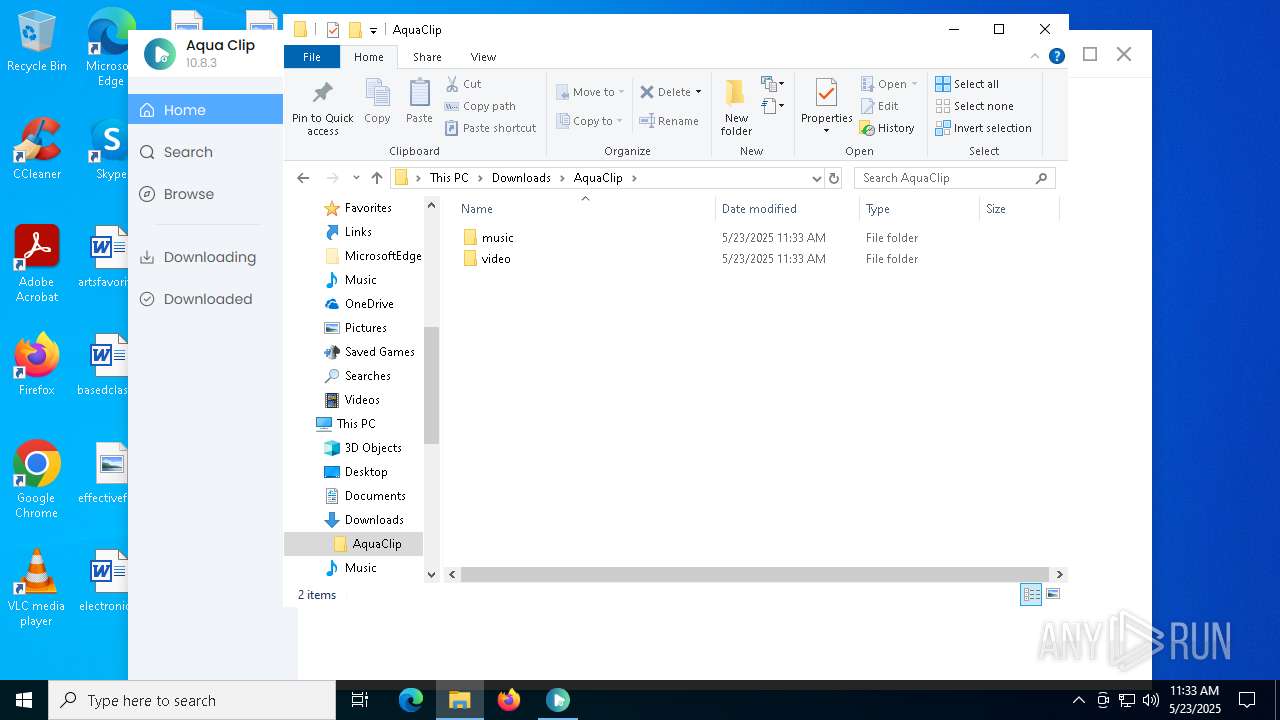Switch to Details view icon
The height and width of the screenshot is (720, 1280).
(x=1031, y=595)
